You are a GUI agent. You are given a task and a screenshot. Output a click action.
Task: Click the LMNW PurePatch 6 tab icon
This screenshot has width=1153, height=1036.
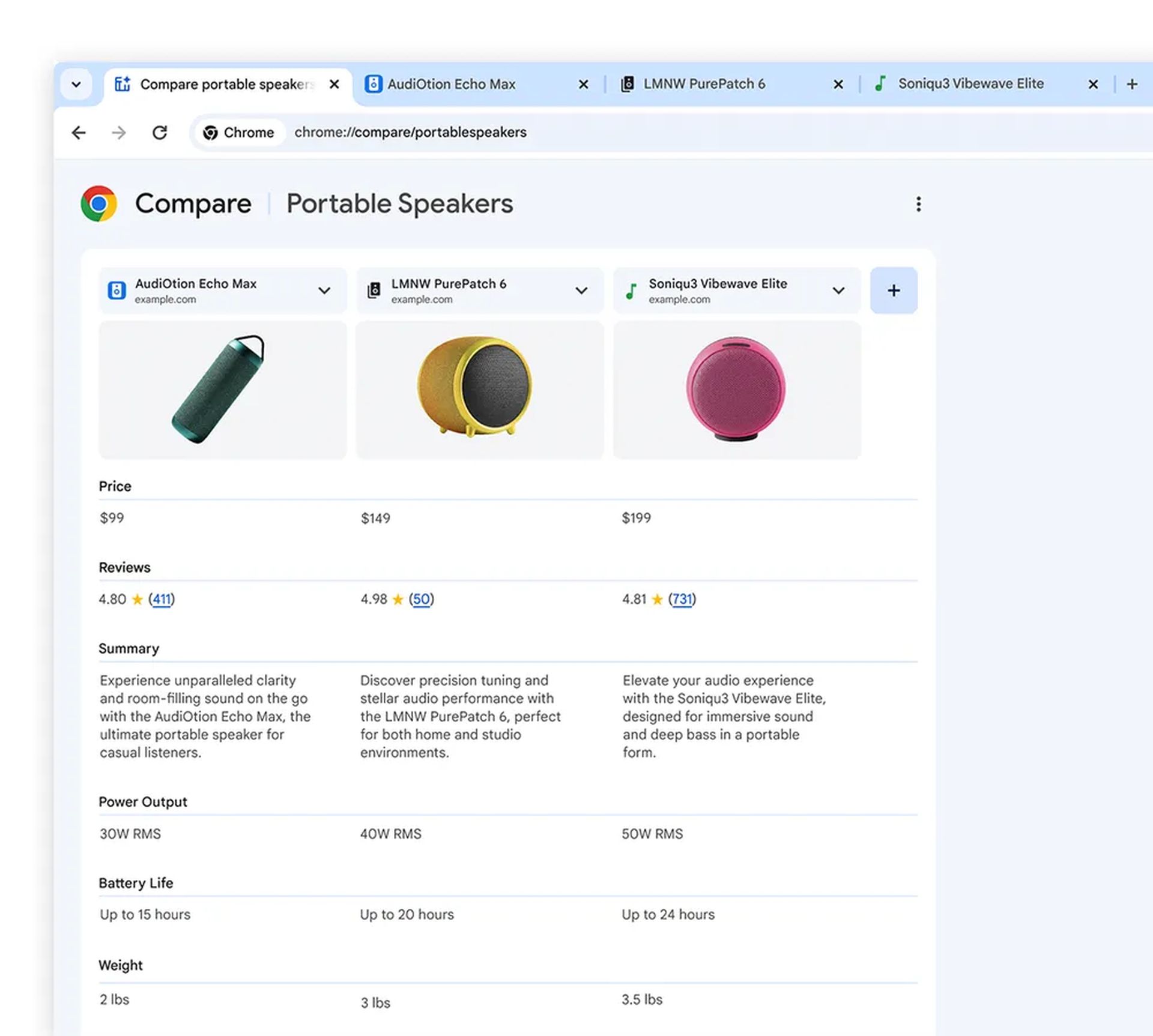(625, 83)
